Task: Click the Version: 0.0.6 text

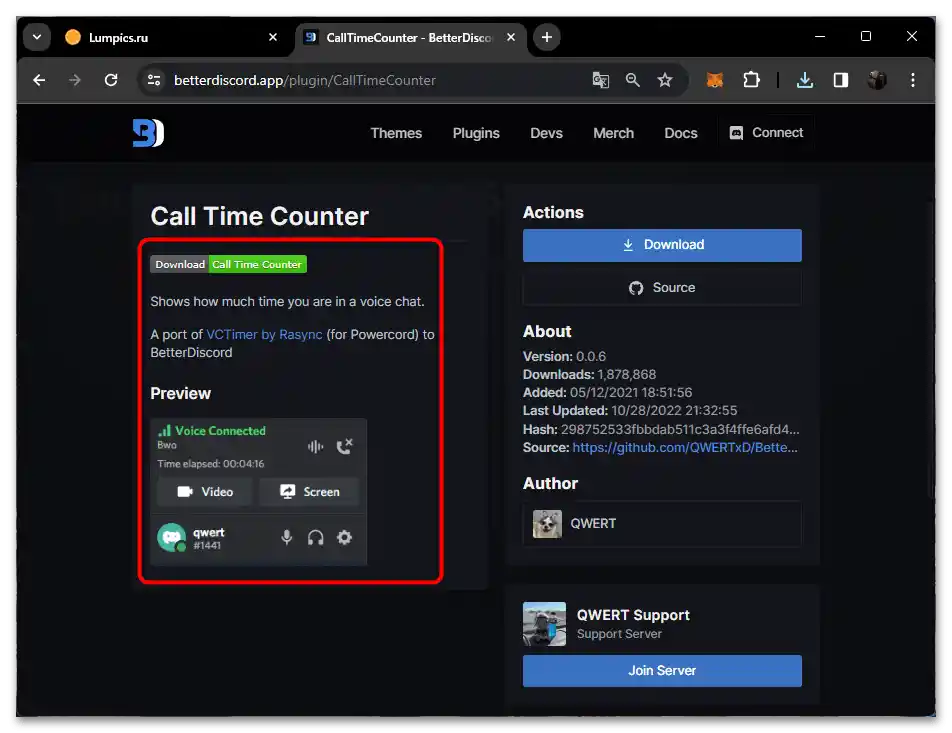Action: click(564, 356)
